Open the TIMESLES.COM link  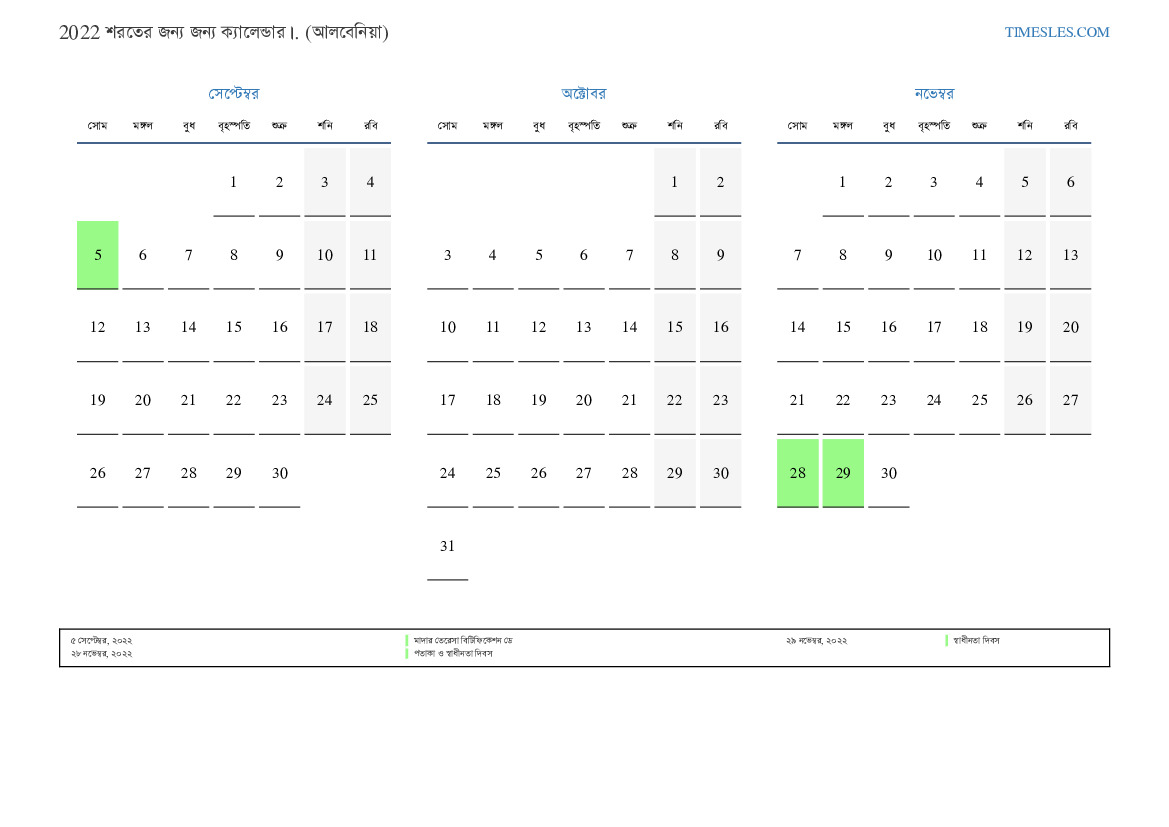coord(1056,32)
